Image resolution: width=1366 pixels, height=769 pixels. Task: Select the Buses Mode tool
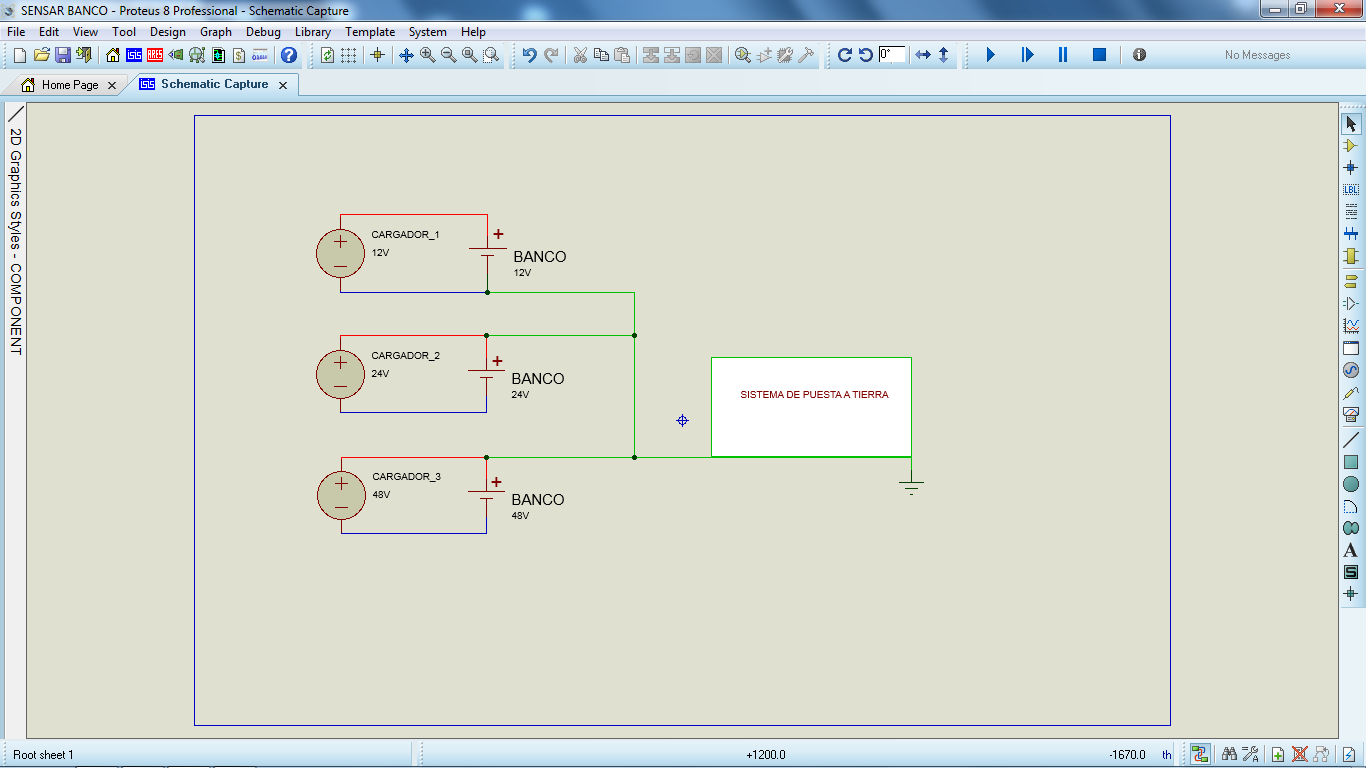pyautogui.click(x=1351, y=234)
